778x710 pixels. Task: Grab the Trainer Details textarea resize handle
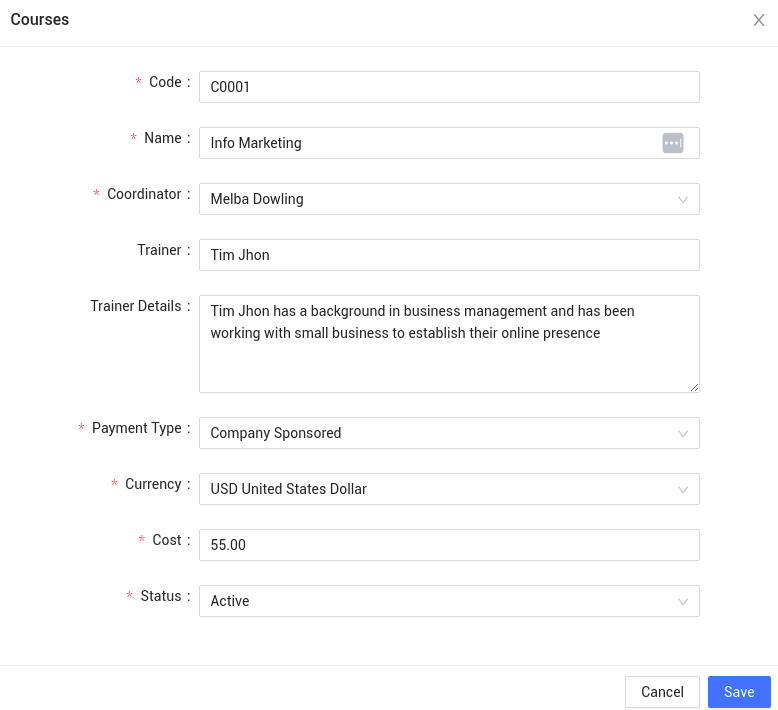click(x=695, y=387)
